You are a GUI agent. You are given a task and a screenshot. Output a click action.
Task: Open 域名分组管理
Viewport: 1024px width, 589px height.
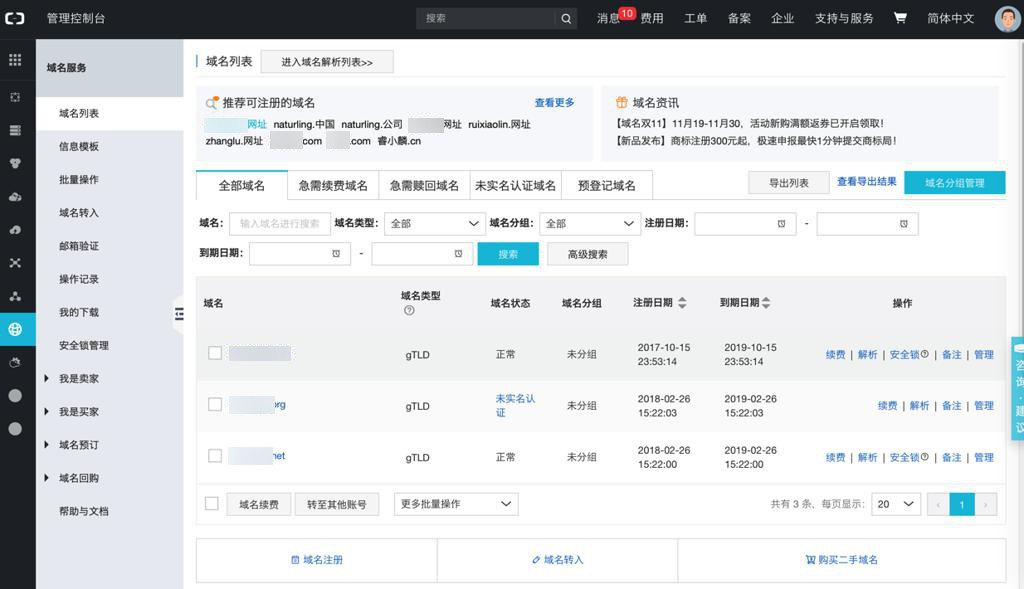954,183
